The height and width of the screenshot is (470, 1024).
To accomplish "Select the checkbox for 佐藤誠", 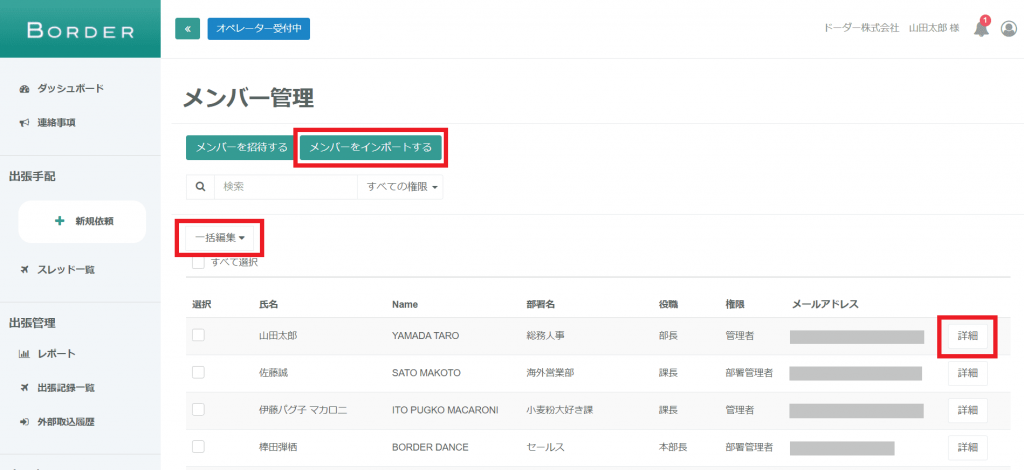I will tap(198, 372).
